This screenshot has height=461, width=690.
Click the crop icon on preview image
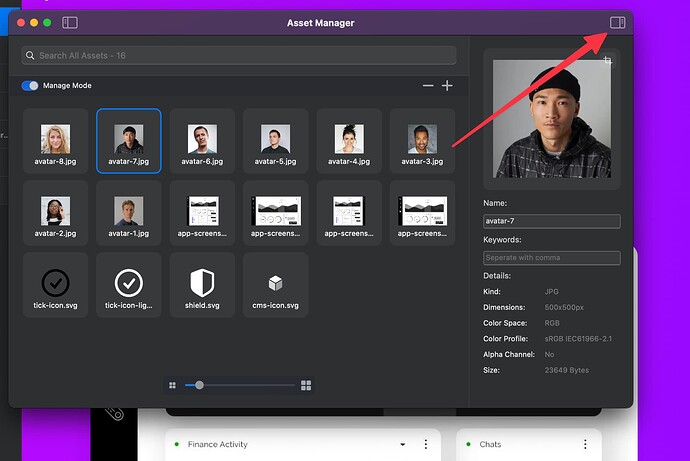pos(606,62)
